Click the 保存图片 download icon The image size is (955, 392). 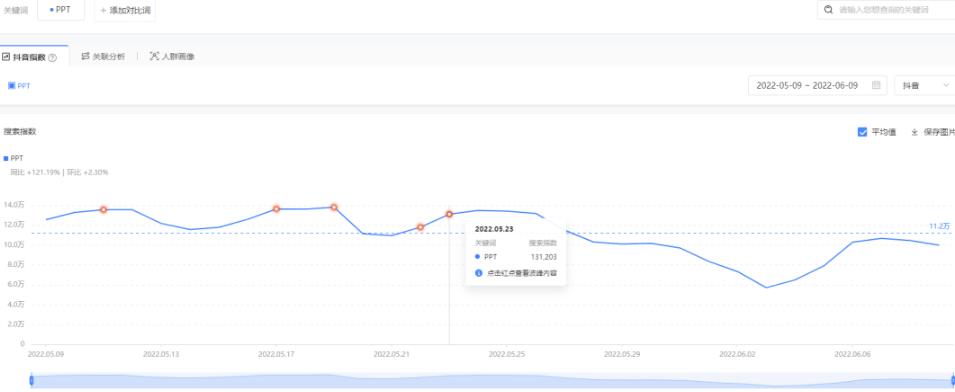(x=914, y=132)
